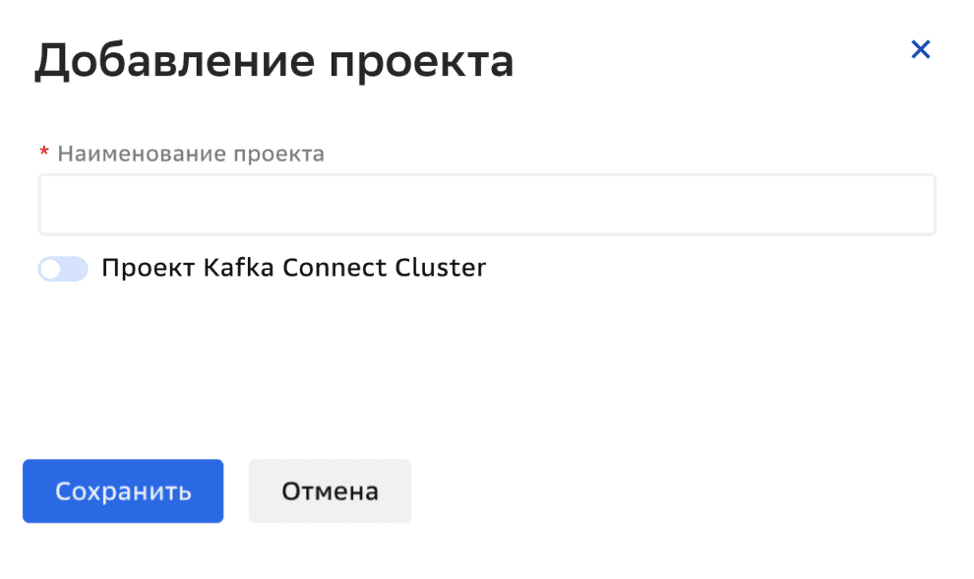
Task: Click the required field indicator asterisk
Action: [43, 153]
